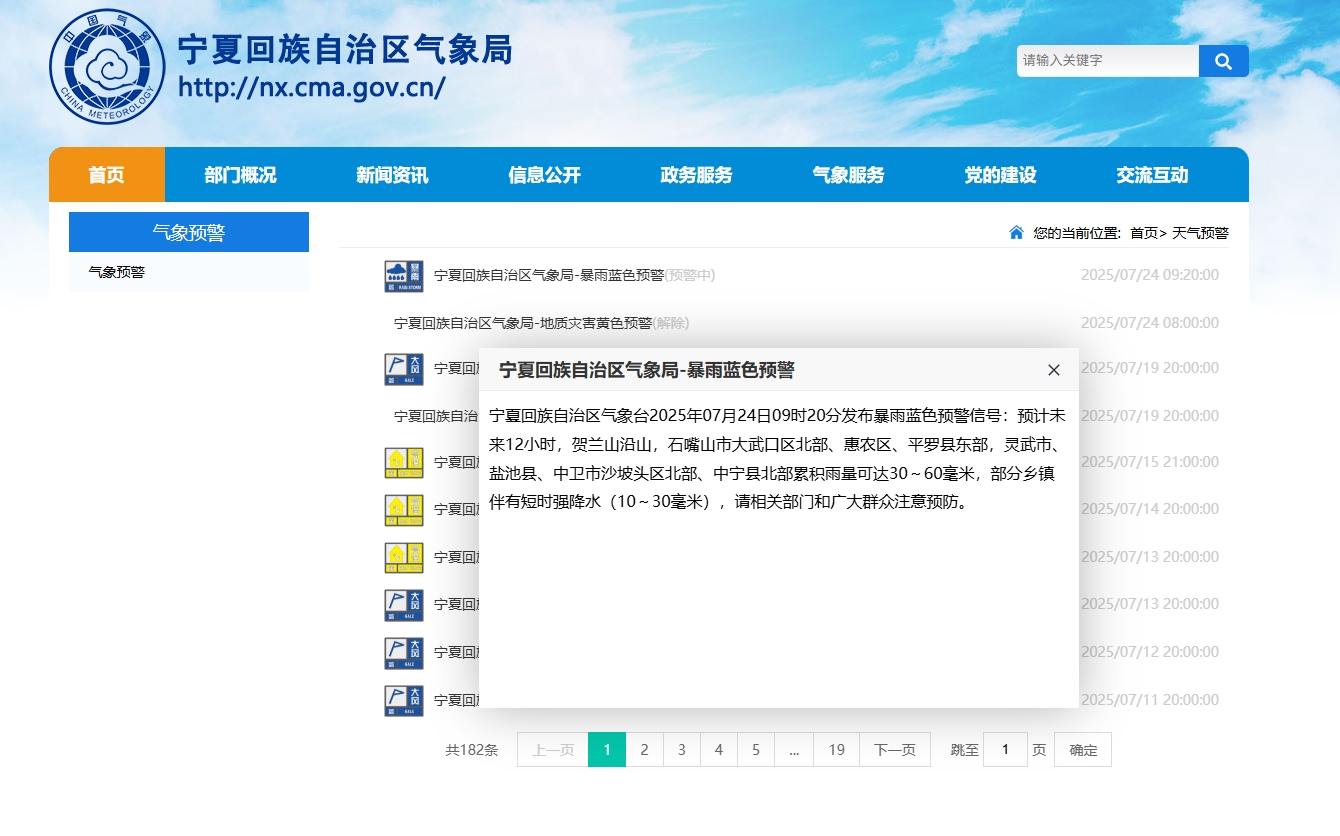
Task: Click the China Meteorology logo
Action: pos(107,67)
